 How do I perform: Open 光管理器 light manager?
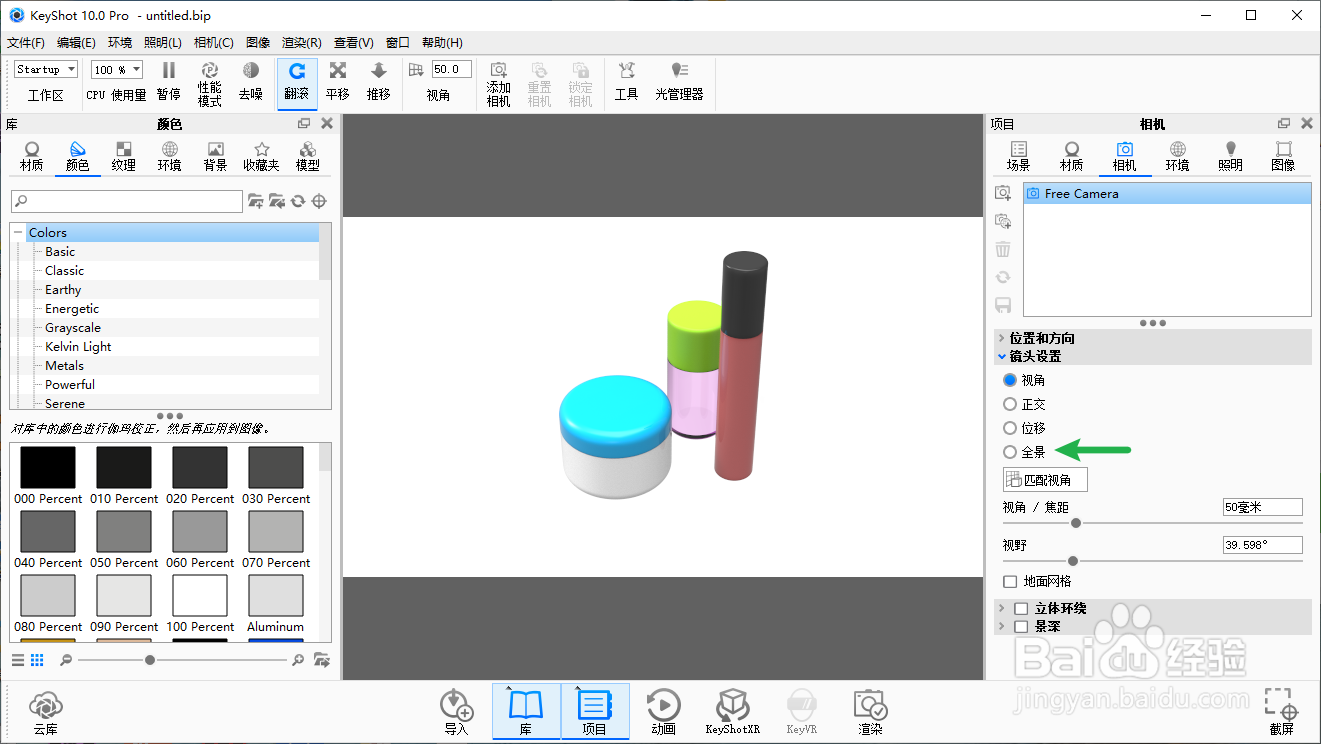tap(679, 80)
